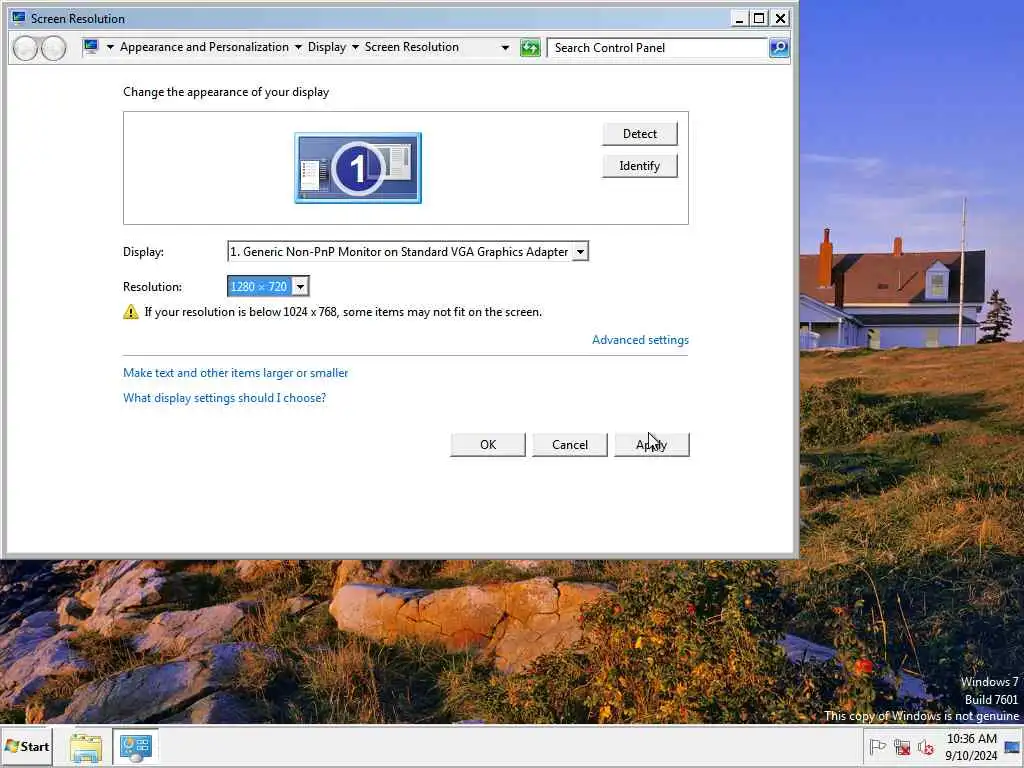Minimize the Screen Resolution window
This screenshot has width=1024, height=768.
(739, 18)
